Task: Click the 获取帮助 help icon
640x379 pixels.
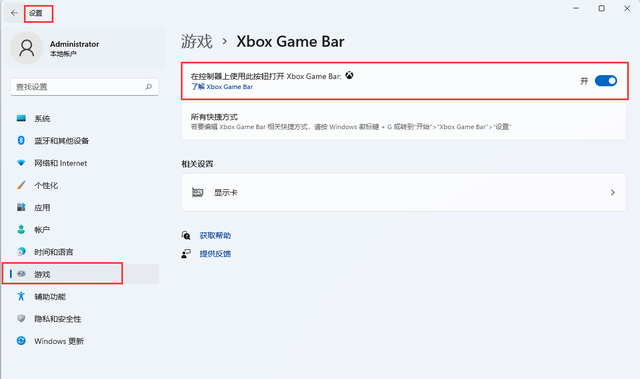Action: (186, 235)
